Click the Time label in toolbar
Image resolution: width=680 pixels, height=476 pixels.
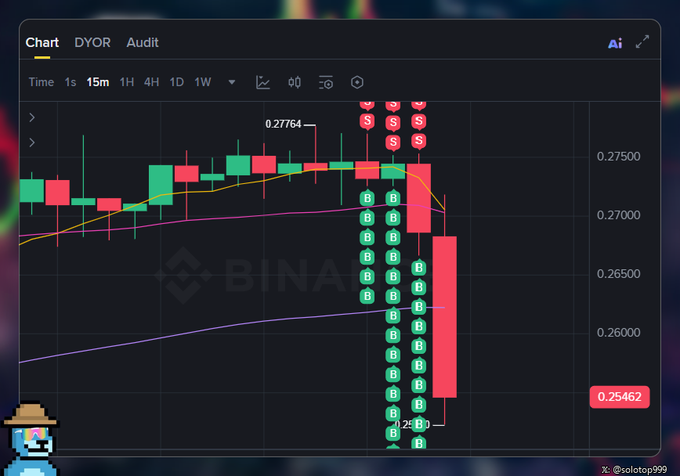41,82
